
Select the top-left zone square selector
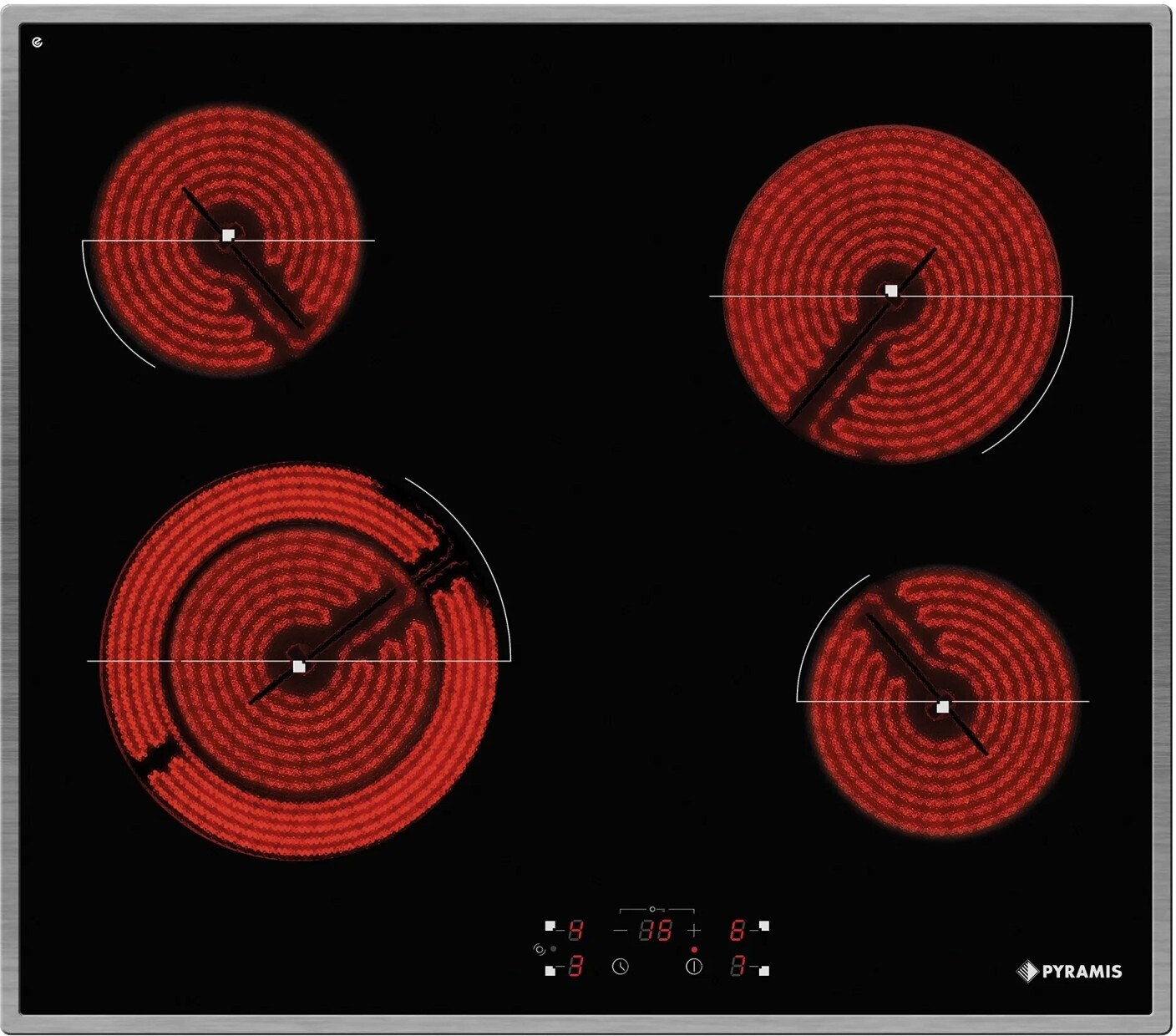(x=550, y=926)
